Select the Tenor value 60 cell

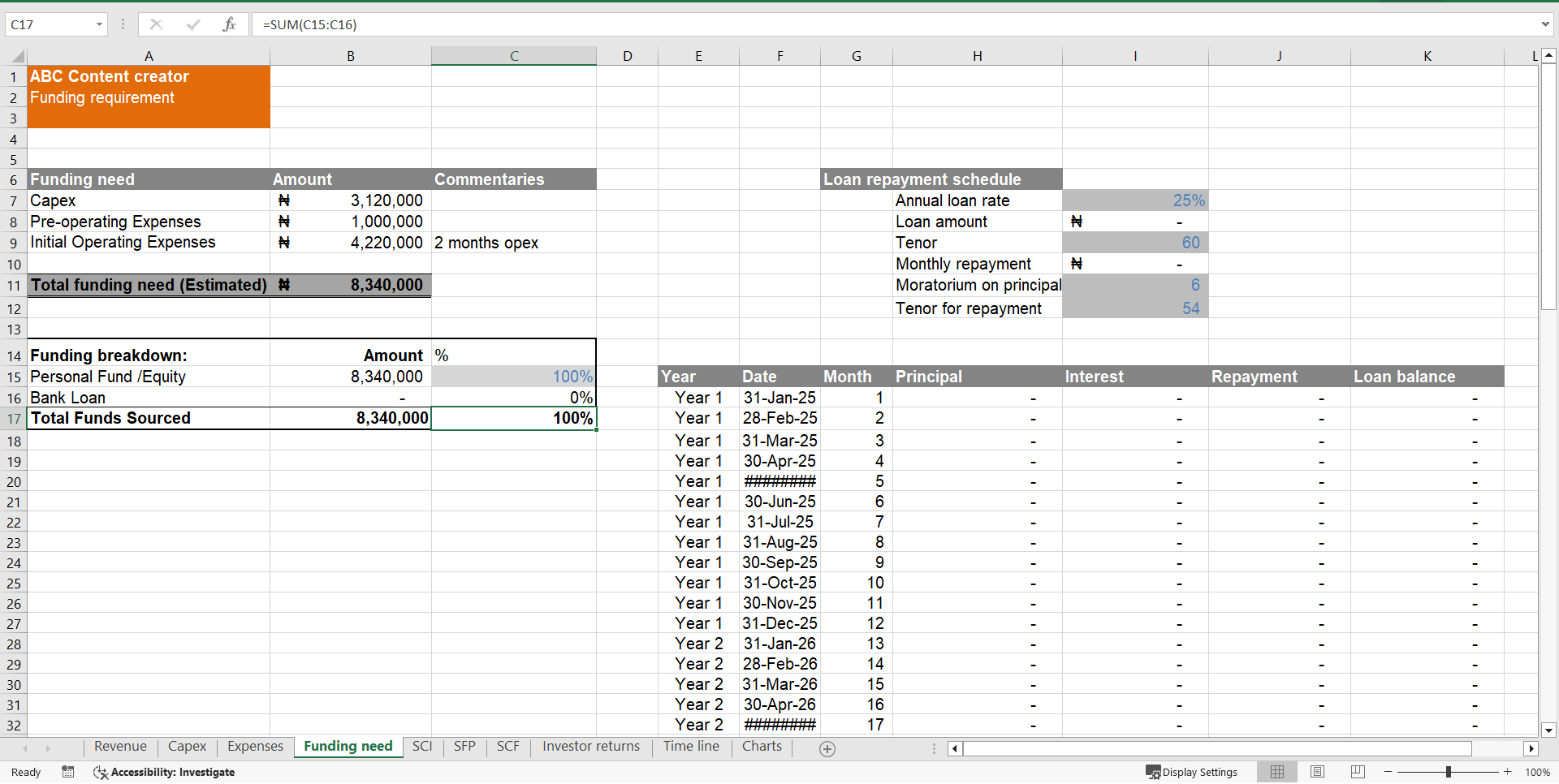coord(1135,243)
